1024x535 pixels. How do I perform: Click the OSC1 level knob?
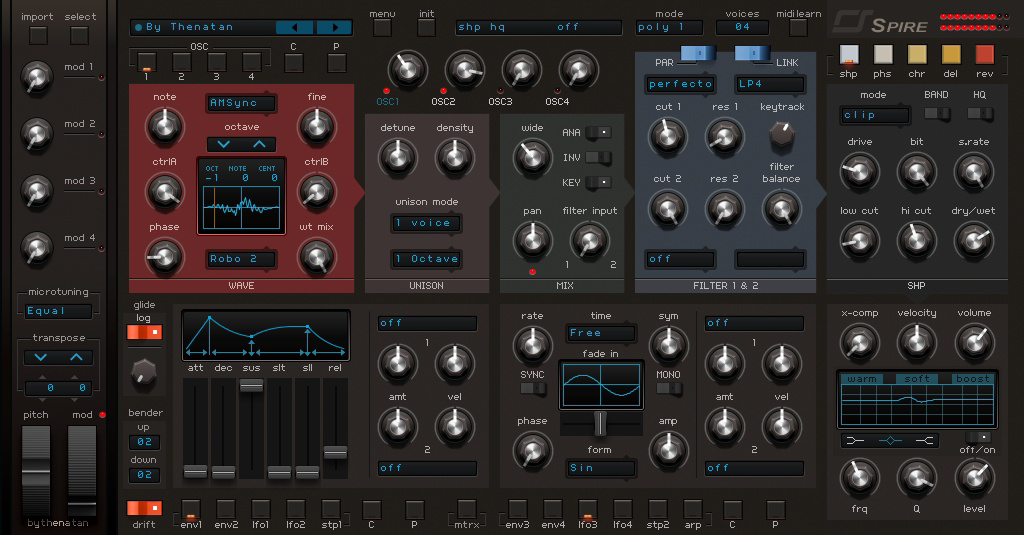click(408, 69)
